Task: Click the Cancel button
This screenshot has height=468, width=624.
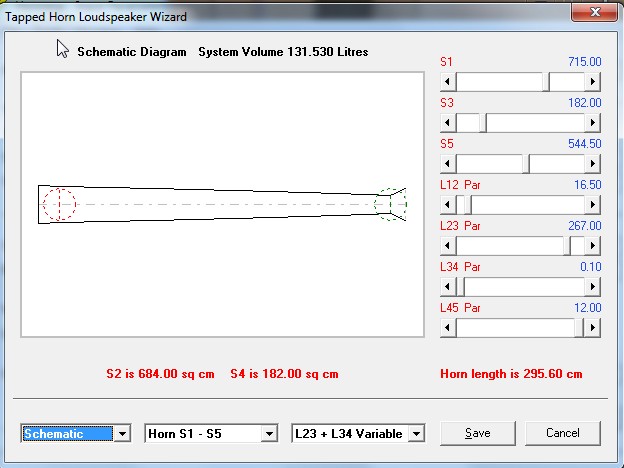Action: click(x=563, y=433)
